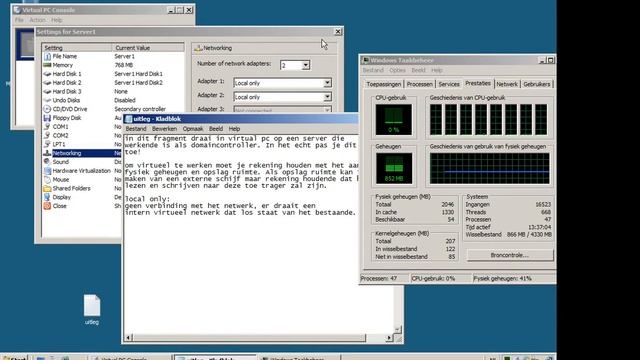The height and width of the screenshot is (360, 640).
Task: Select the File Name setting icon
Action: point(47,56)
